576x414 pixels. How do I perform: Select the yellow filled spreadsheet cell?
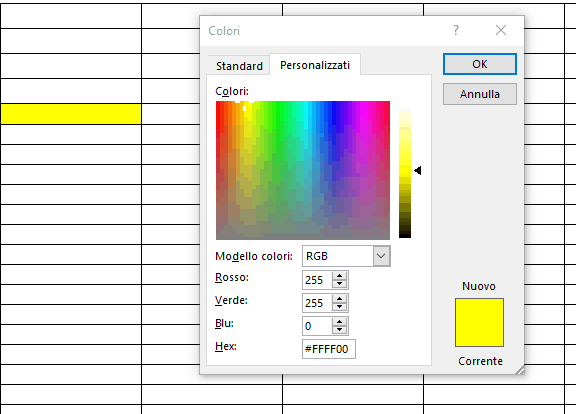coord(71,114)
